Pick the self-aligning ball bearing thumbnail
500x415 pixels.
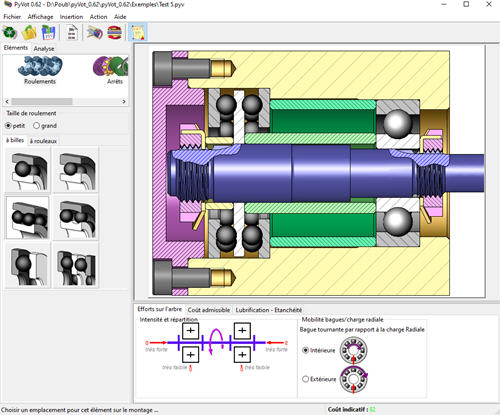(77, 218)
